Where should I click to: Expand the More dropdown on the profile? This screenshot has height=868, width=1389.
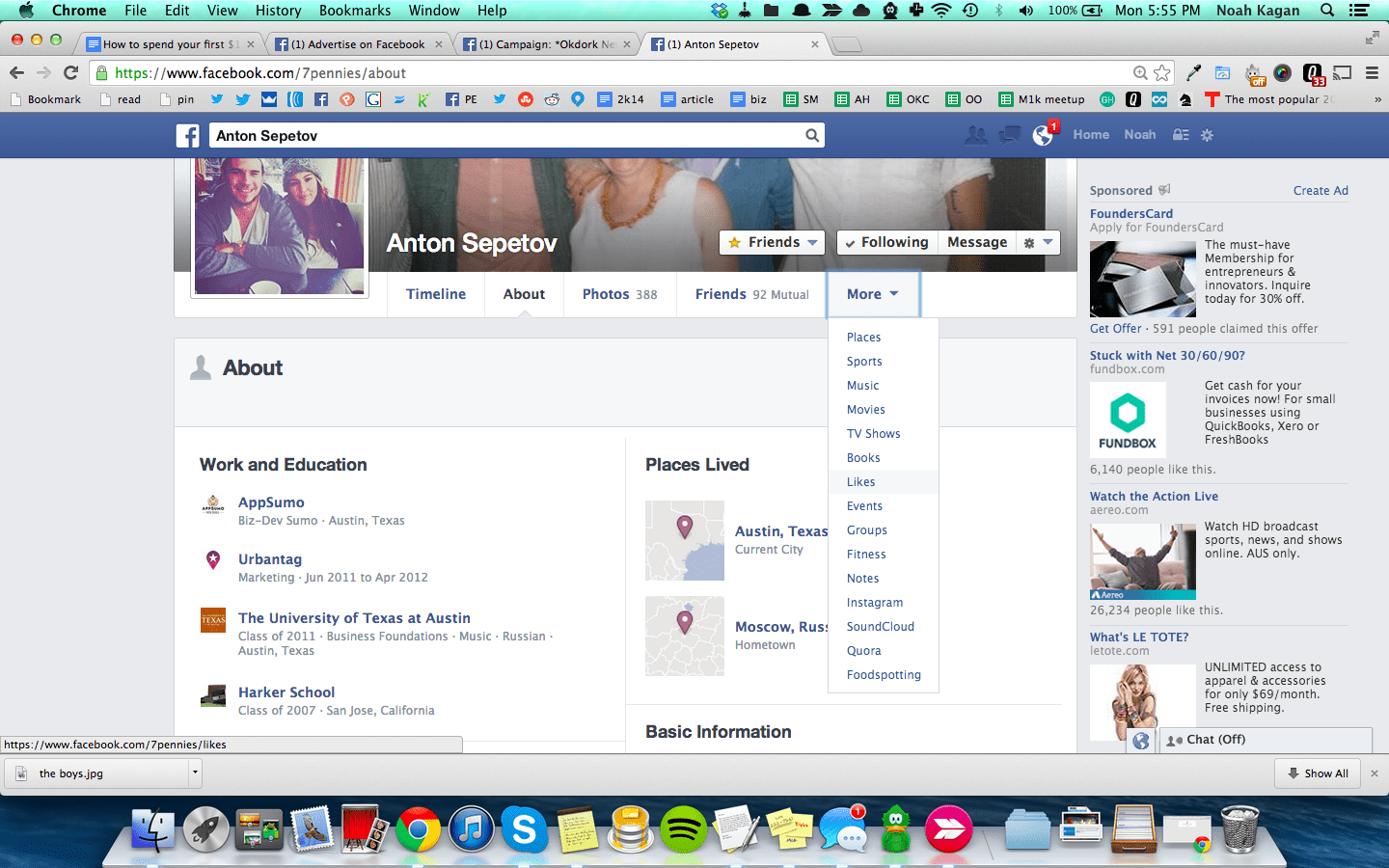click(873, 294)
